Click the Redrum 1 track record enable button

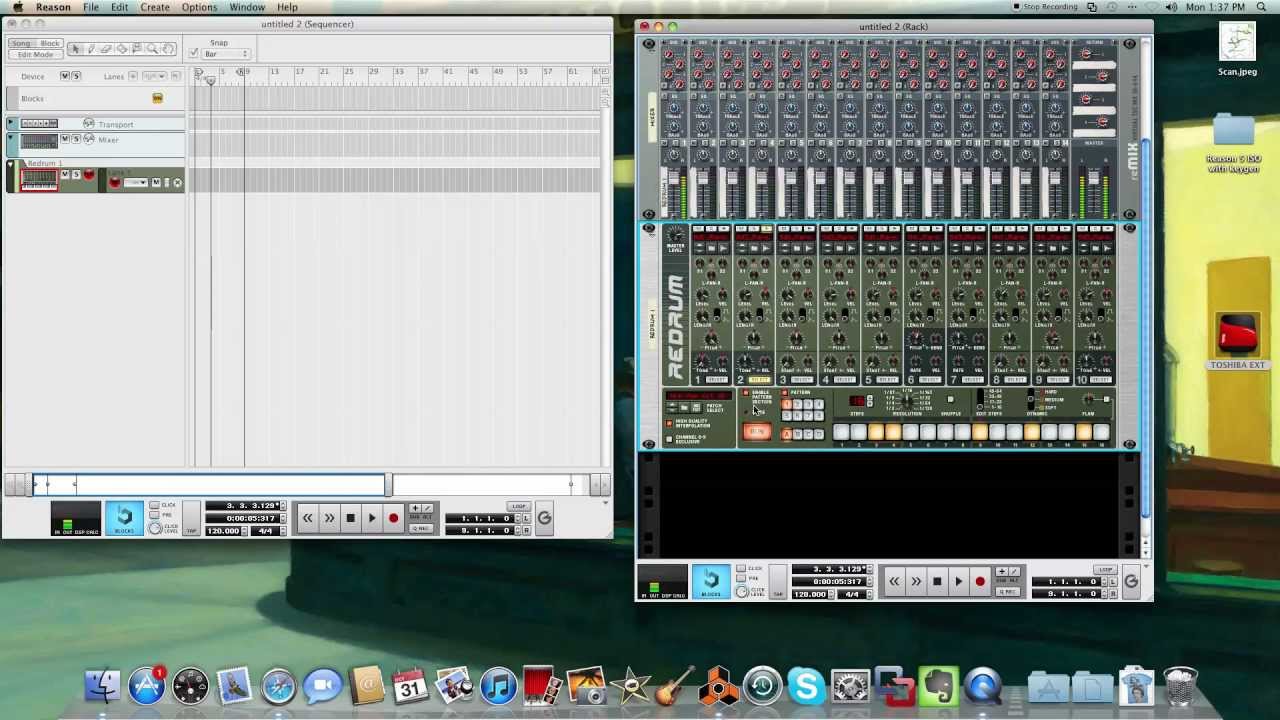pos(89,175)
